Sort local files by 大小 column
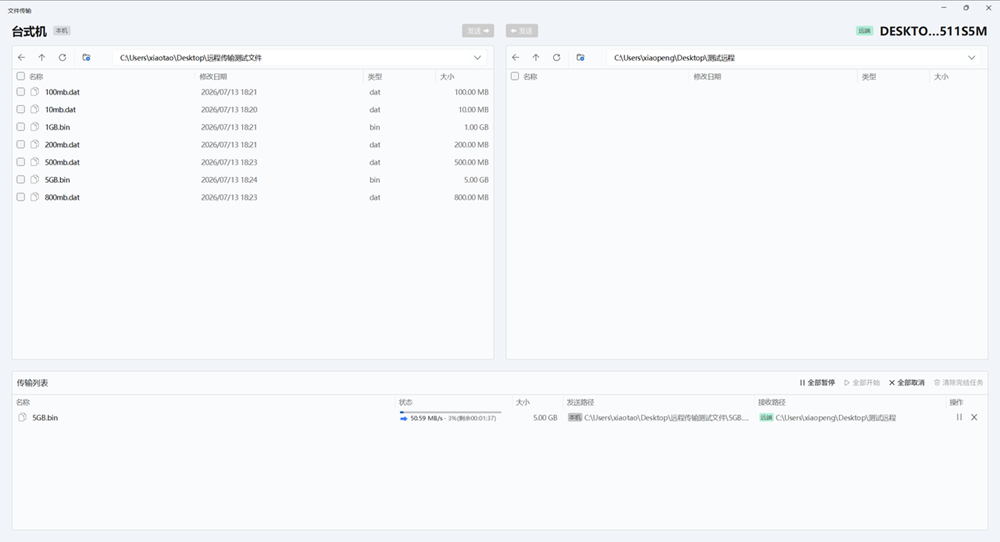The image size is (1000, 542). click(x=447, y=77)
